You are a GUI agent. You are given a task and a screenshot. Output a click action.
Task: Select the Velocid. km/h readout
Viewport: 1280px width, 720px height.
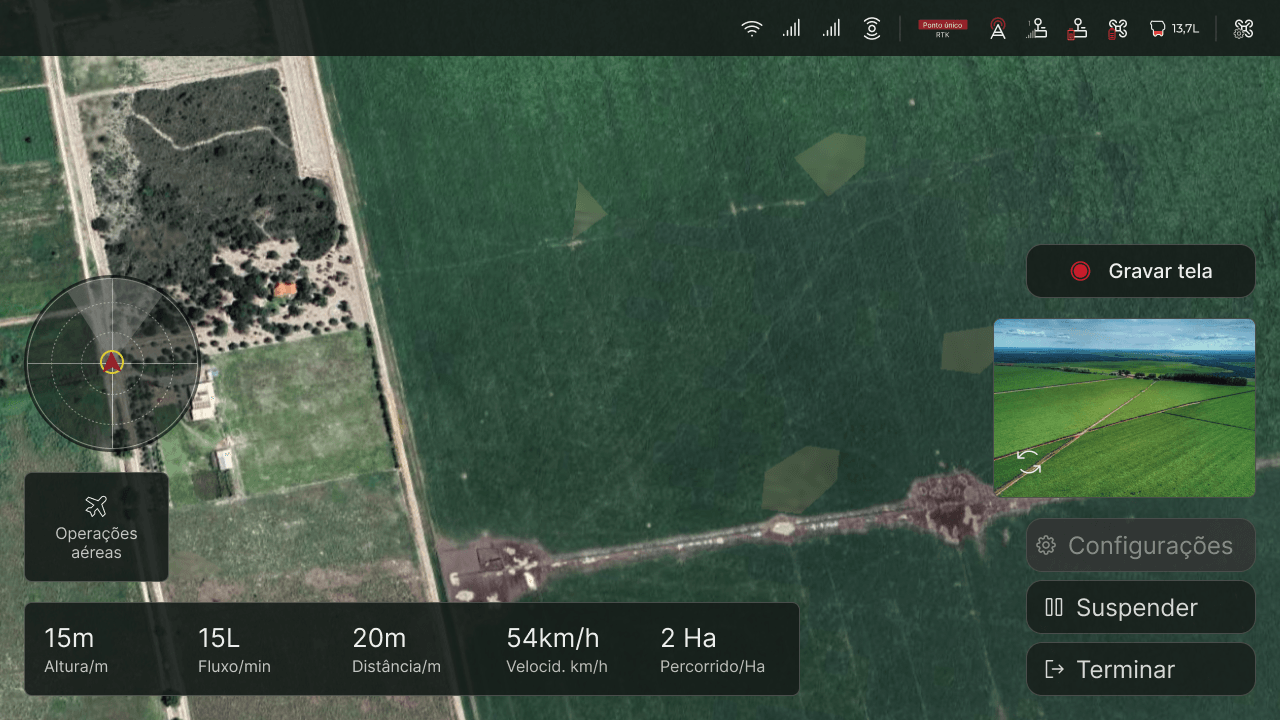[557, 650]
